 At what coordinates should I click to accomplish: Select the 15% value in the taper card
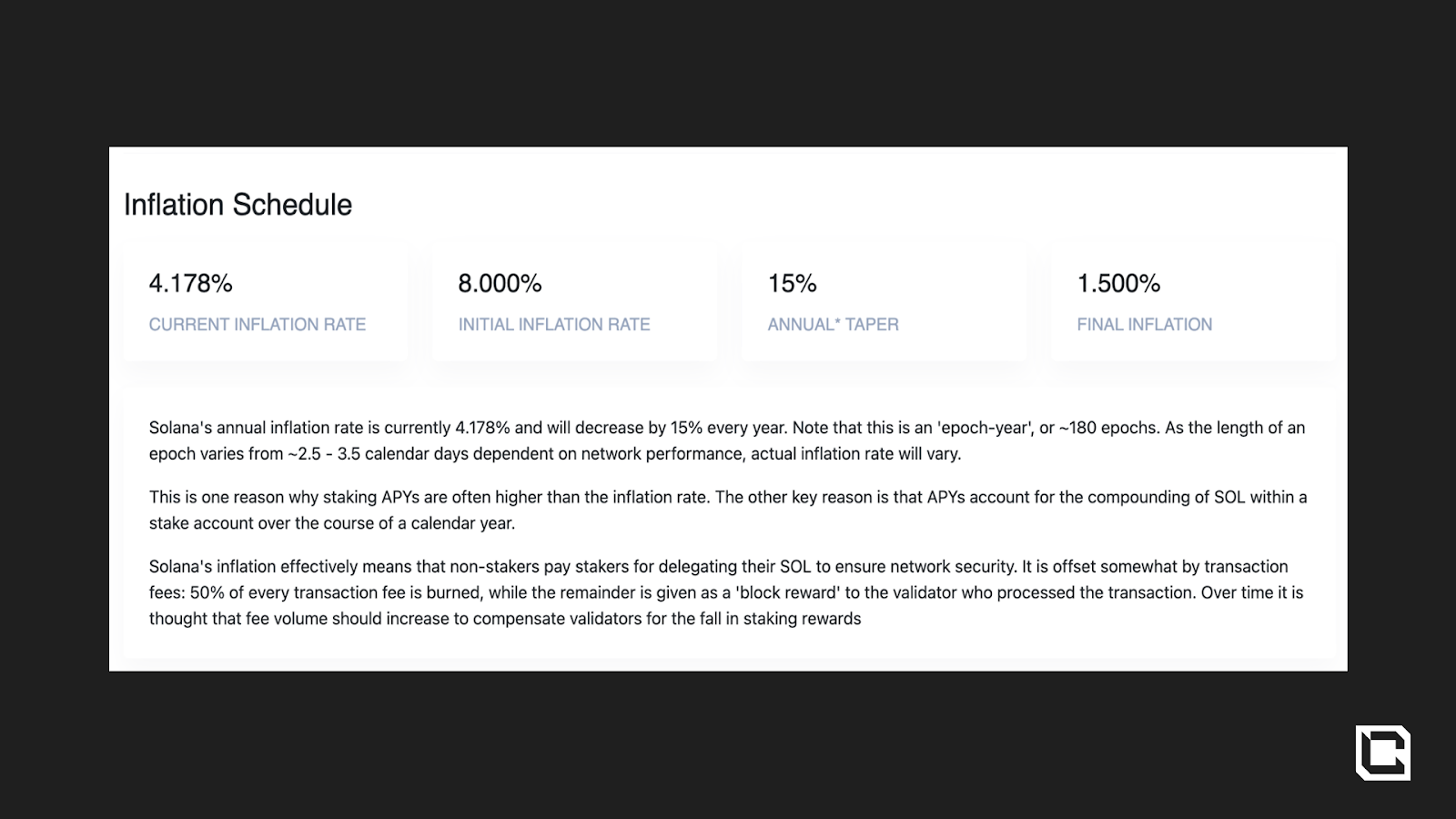[792, 284]
